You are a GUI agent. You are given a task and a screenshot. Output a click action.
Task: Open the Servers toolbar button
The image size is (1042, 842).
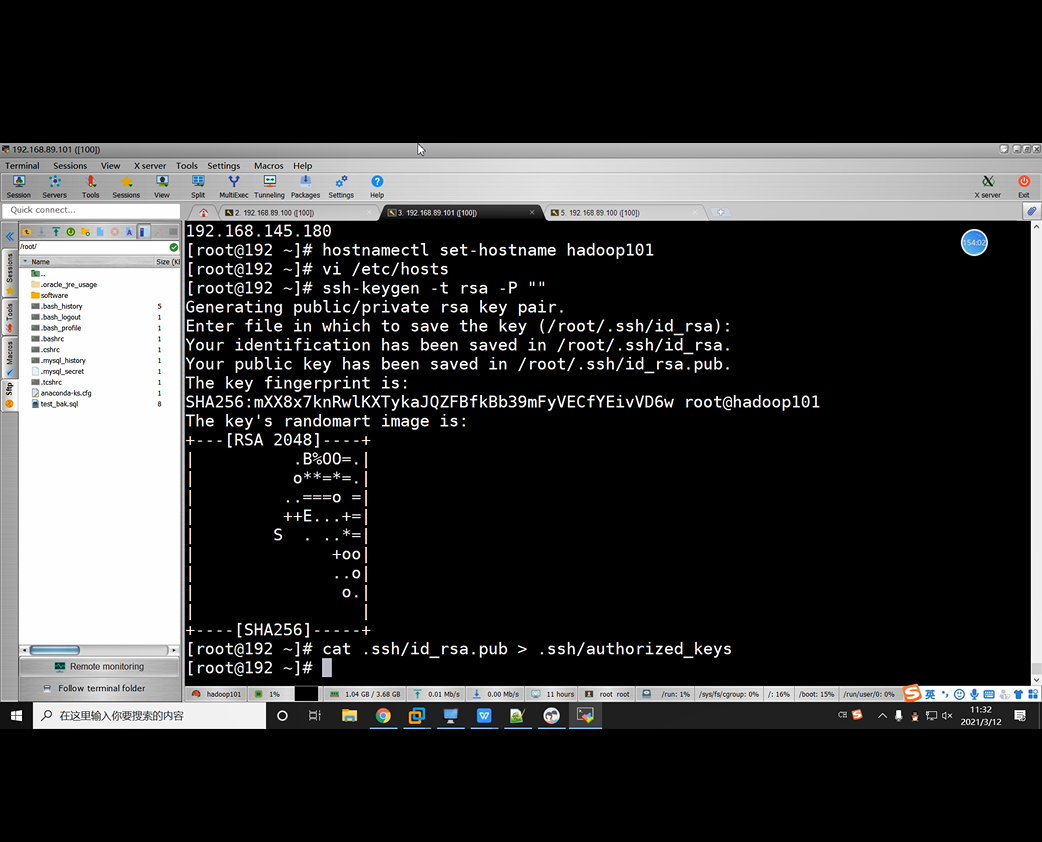54,187
